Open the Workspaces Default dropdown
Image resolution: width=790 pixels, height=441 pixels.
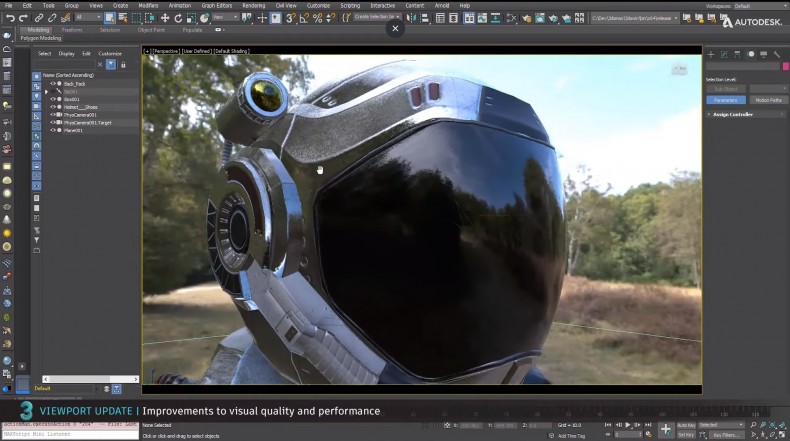click(x=757, y=6)
